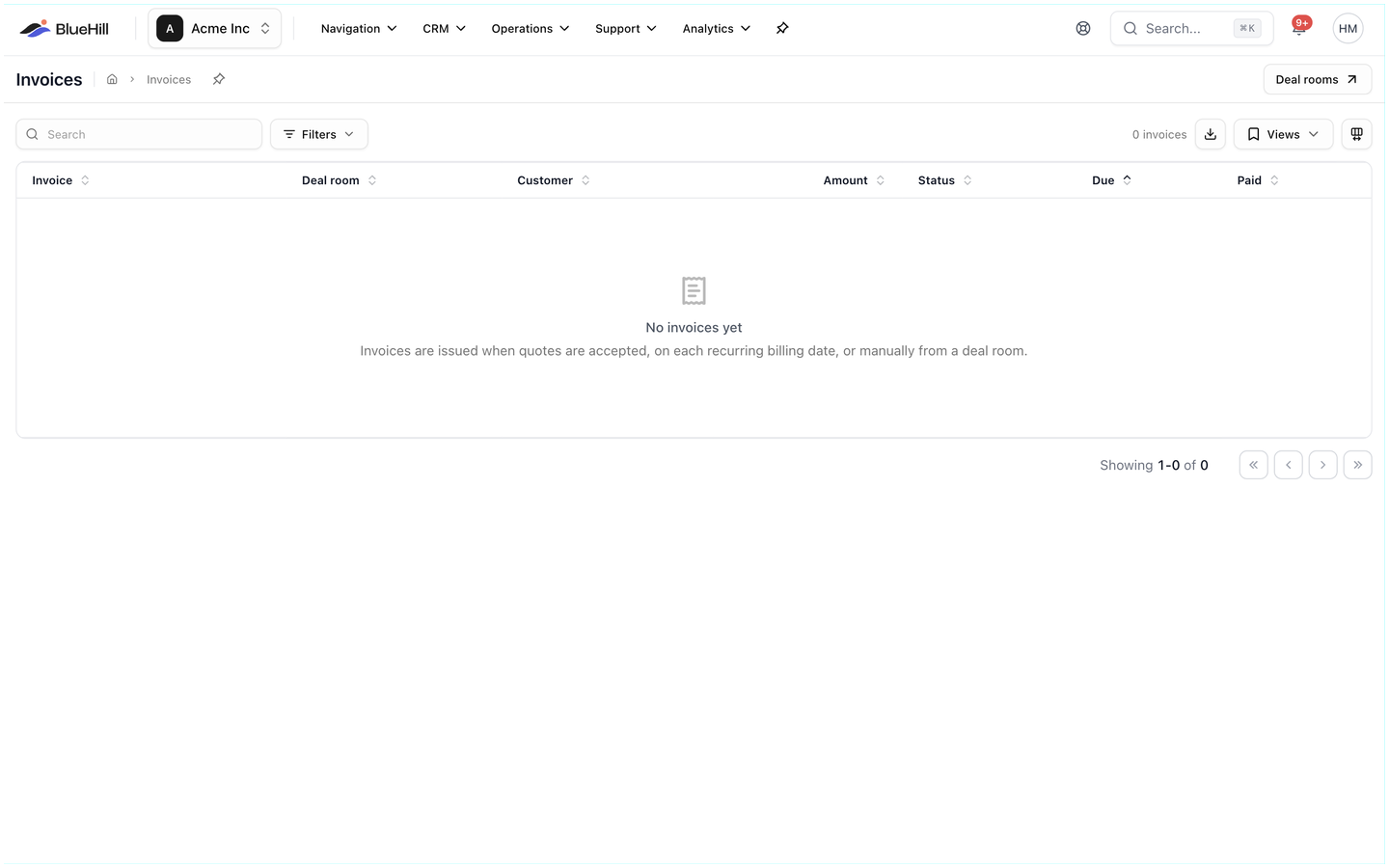The width and height of the screenshot is (1389, 868).
Task: Expand the Operations menu
Action: pyautogui.click(x=531, y=29)
